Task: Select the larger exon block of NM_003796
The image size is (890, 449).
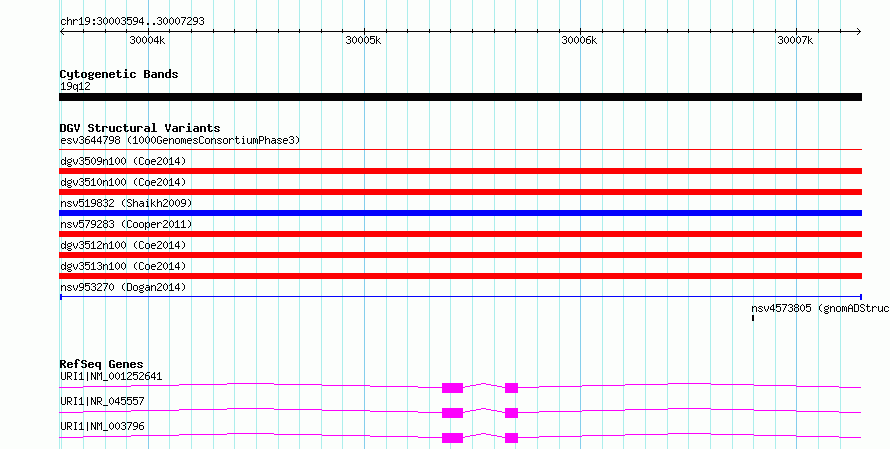Action: (x=452, y=438)
